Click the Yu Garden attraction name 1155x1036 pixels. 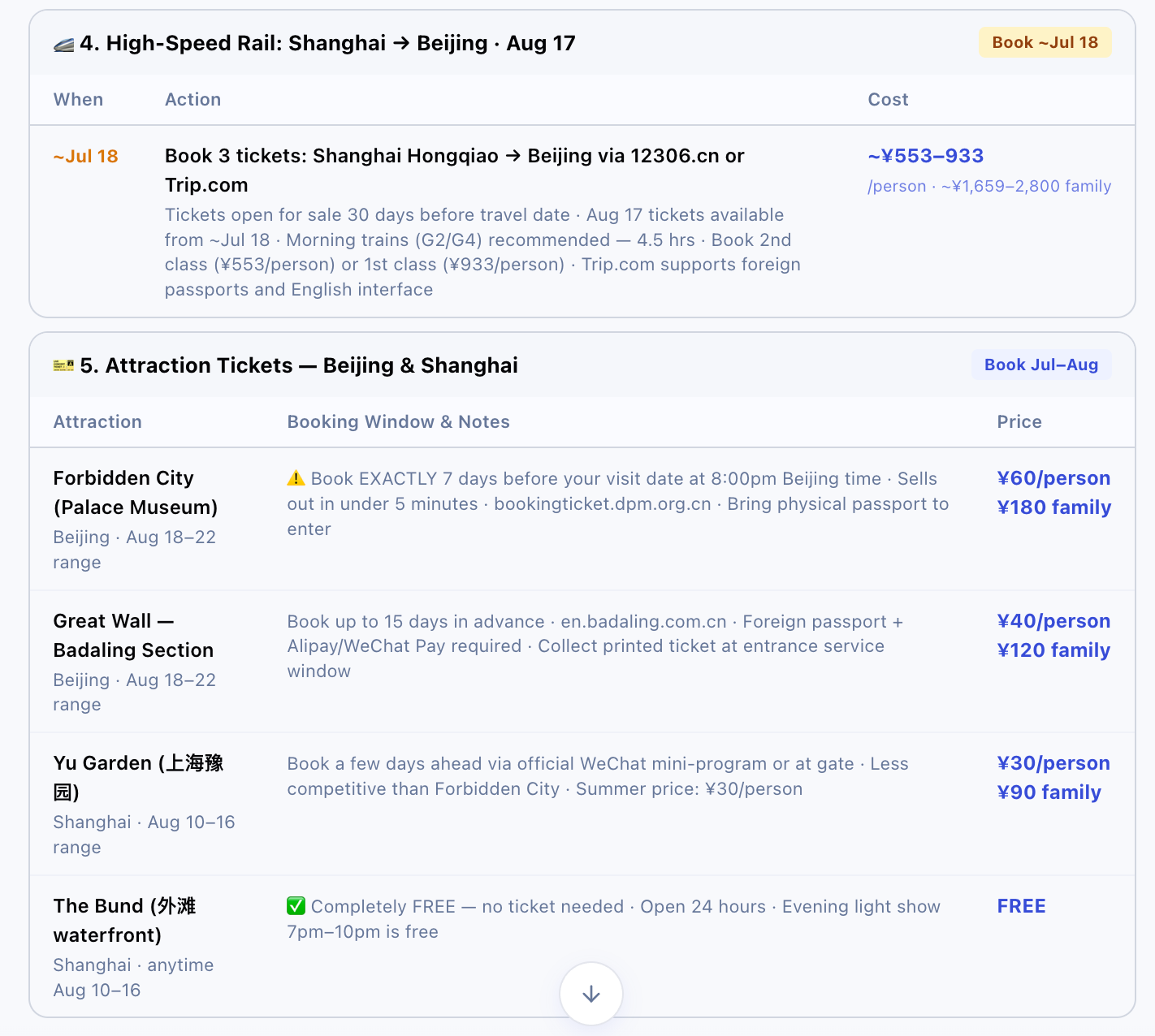[x=138, y=778]
